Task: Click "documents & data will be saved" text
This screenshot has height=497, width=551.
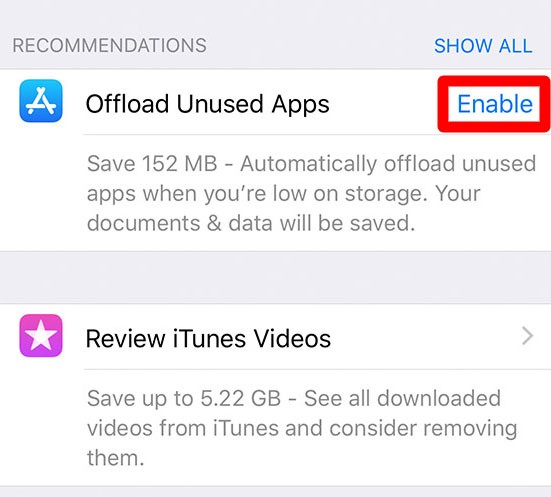Action: tap(251, 224)
